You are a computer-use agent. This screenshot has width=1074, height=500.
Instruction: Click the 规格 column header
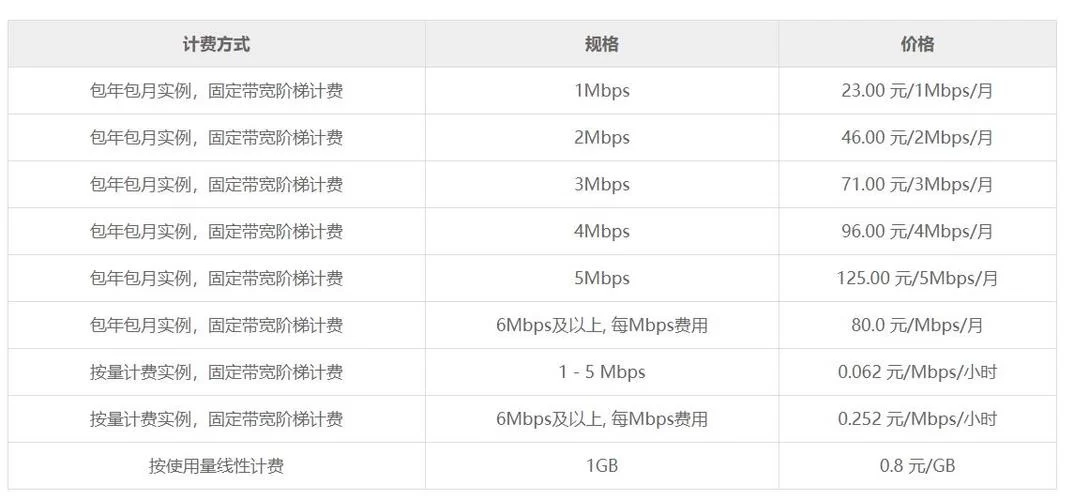click(602, 44)
